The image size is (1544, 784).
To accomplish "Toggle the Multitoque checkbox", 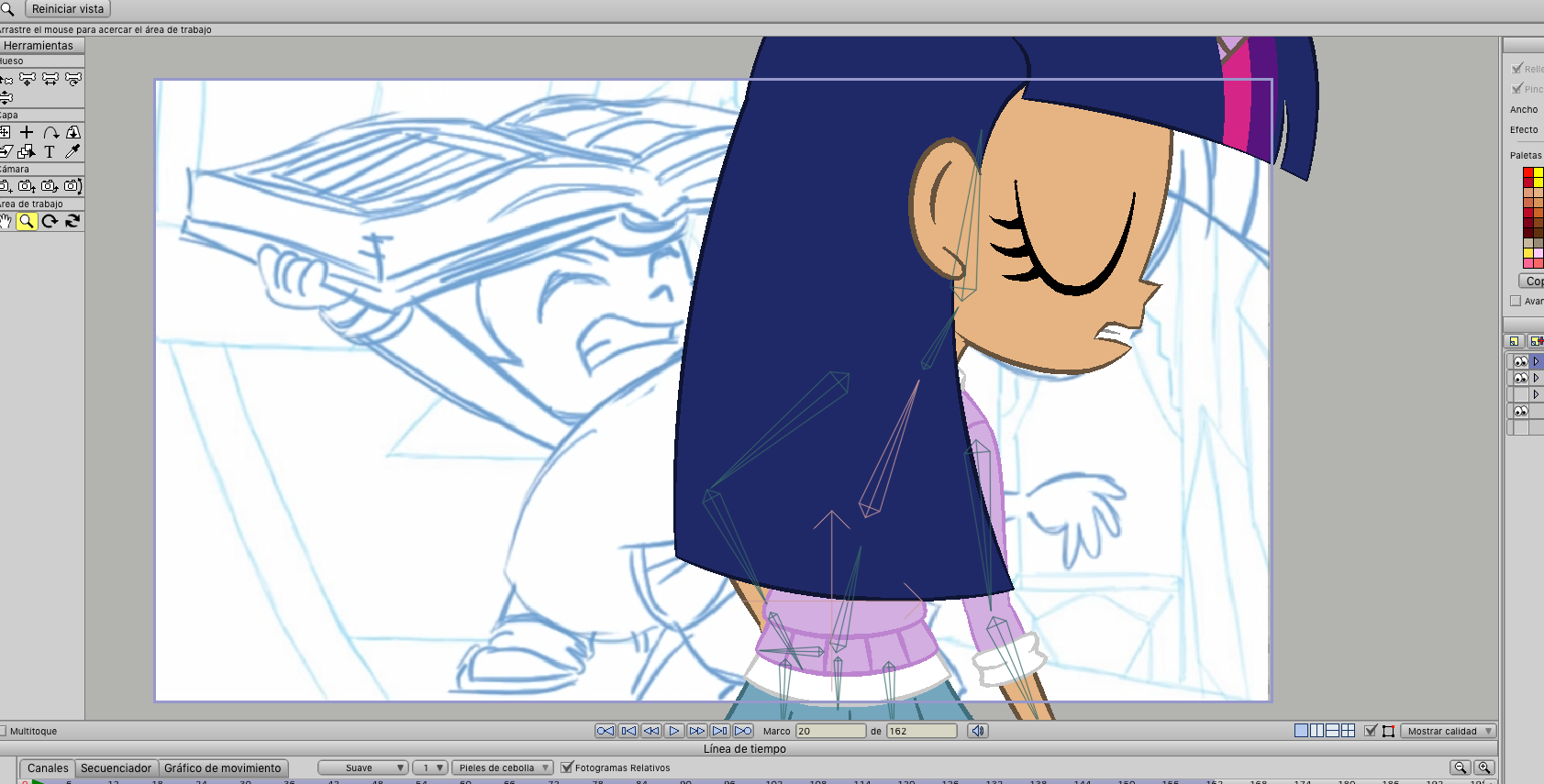I will pos(3,731).
